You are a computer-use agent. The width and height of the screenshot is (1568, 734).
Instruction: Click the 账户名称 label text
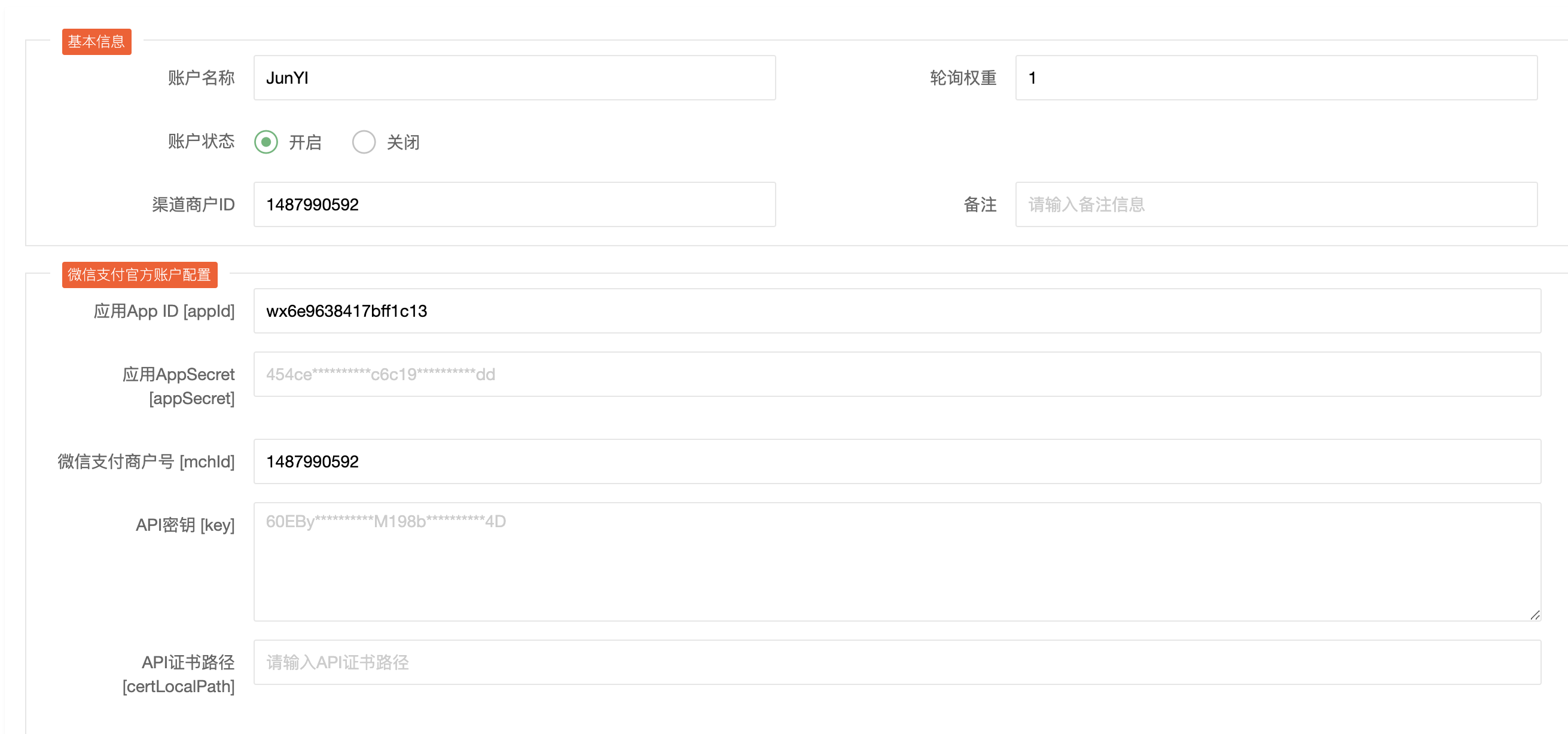pos(201,78)
